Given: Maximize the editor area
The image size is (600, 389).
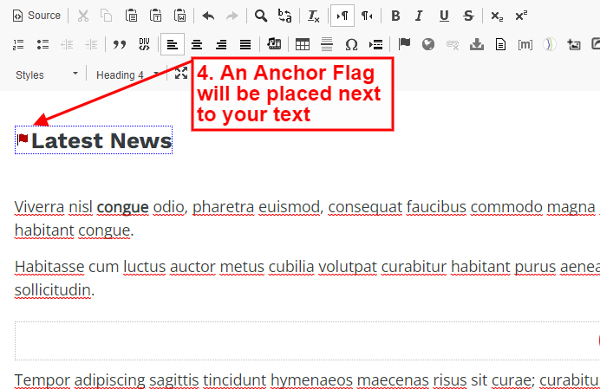Looking at the screenshot, I should point(181,73).
